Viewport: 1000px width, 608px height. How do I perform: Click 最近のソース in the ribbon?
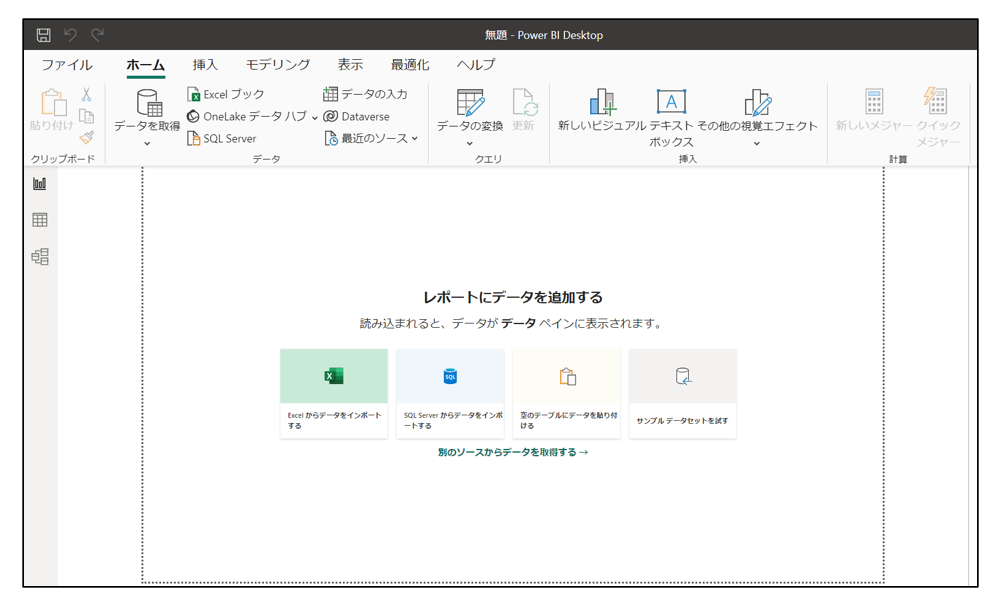pyautogui.click(x=366, y=138)
